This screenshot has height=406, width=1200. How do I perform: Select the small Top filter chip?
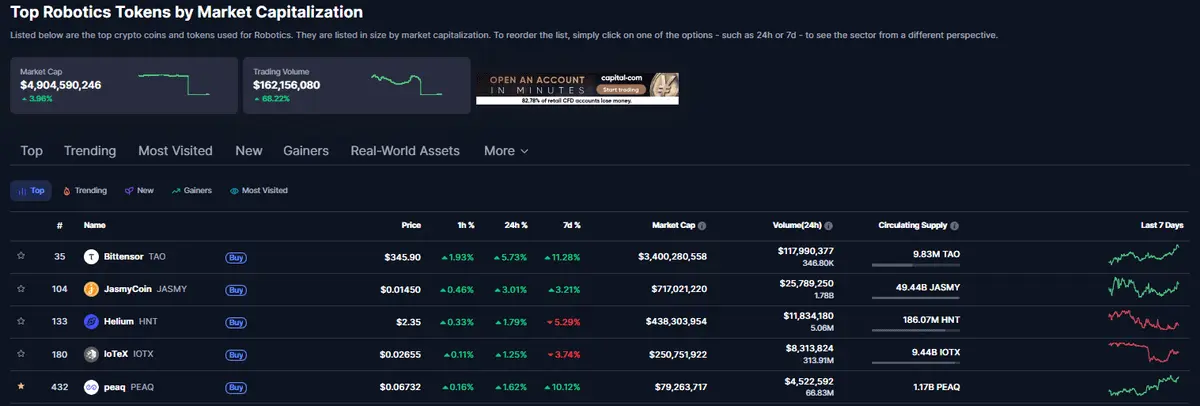coord(31,190)
